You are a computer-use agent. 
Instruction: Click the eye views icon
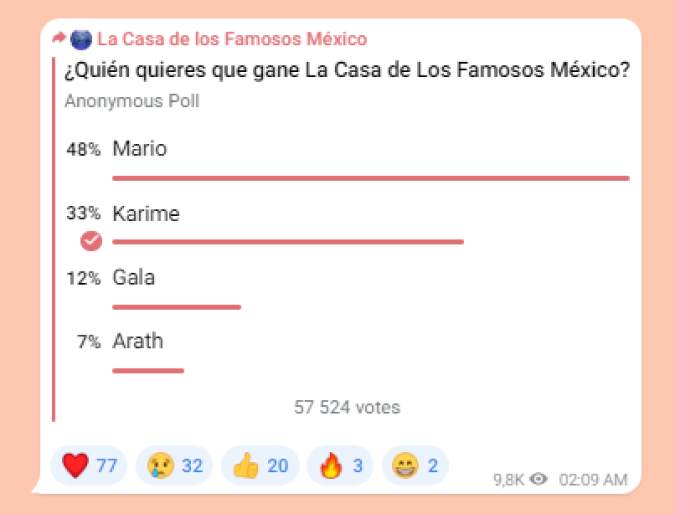click(539, 479)
